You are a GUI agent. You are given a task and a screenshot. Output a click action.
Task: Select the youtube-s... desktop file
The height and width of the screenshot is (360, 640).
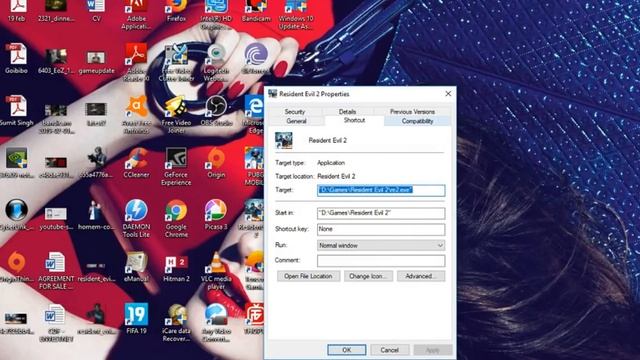coord(56,219)
